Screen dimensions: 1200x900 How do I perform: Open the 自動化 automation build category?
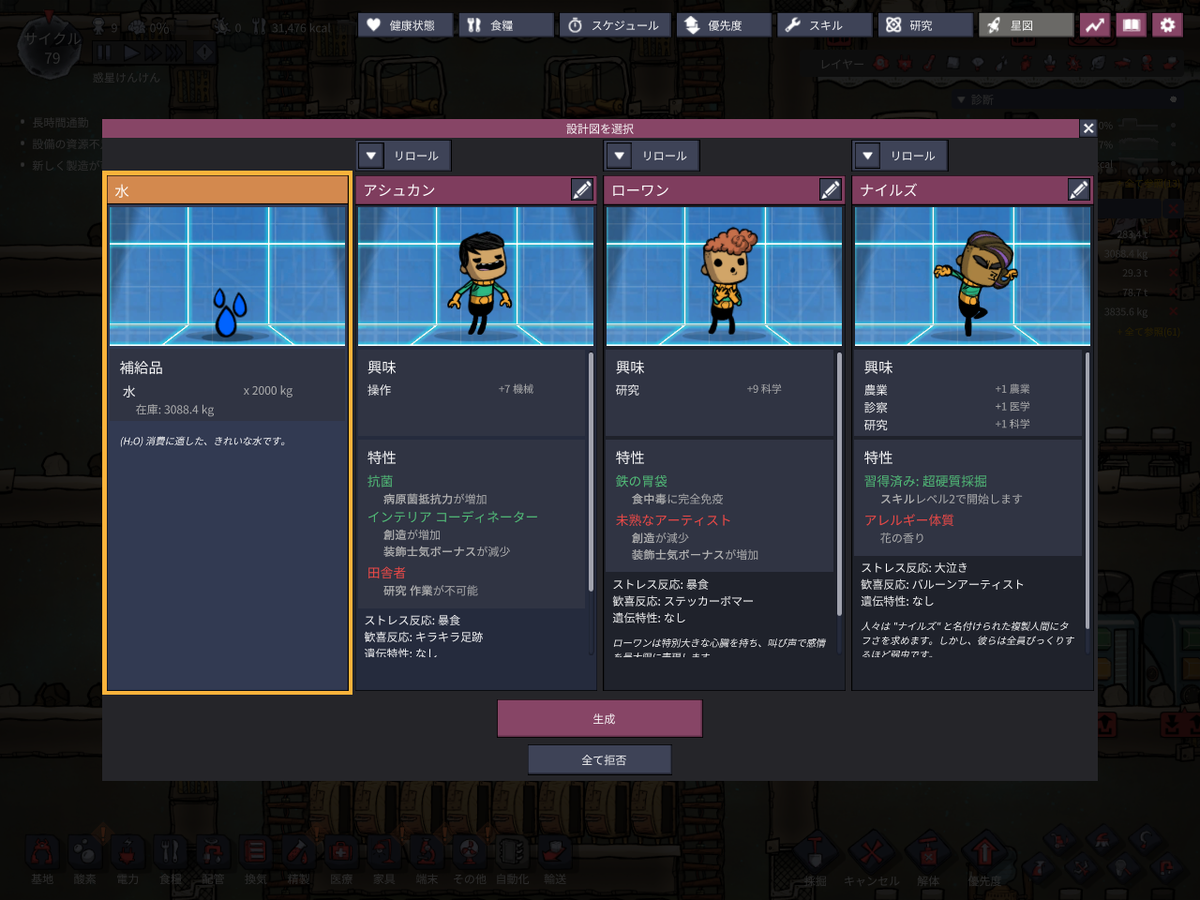[512, 853]
